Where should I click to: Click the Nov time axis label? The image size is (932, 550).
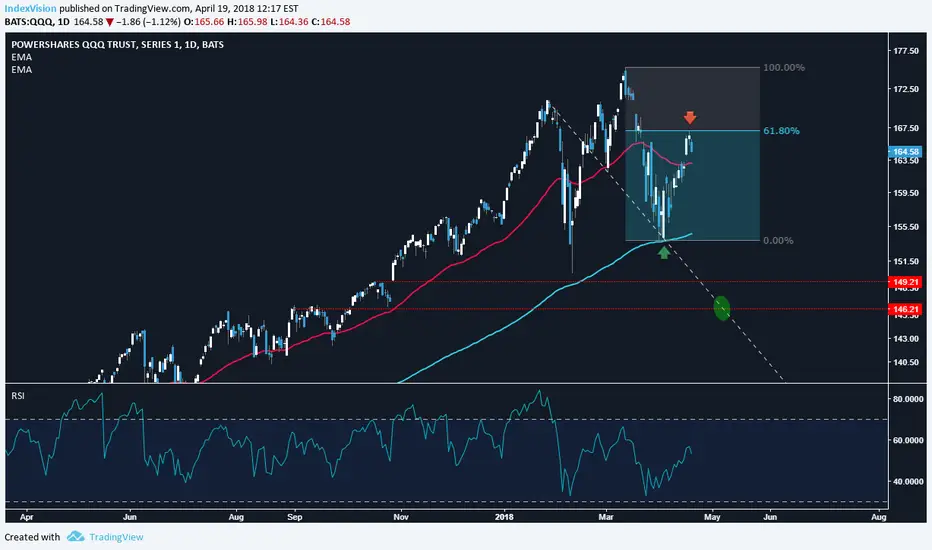click(401, 517)
